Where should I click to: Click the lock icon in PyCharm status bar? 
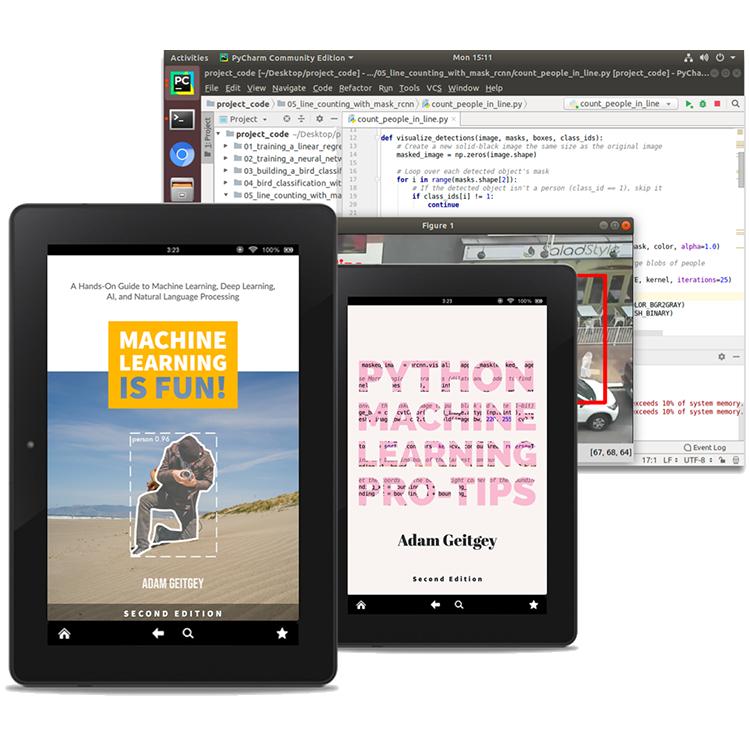pos(722,460)
